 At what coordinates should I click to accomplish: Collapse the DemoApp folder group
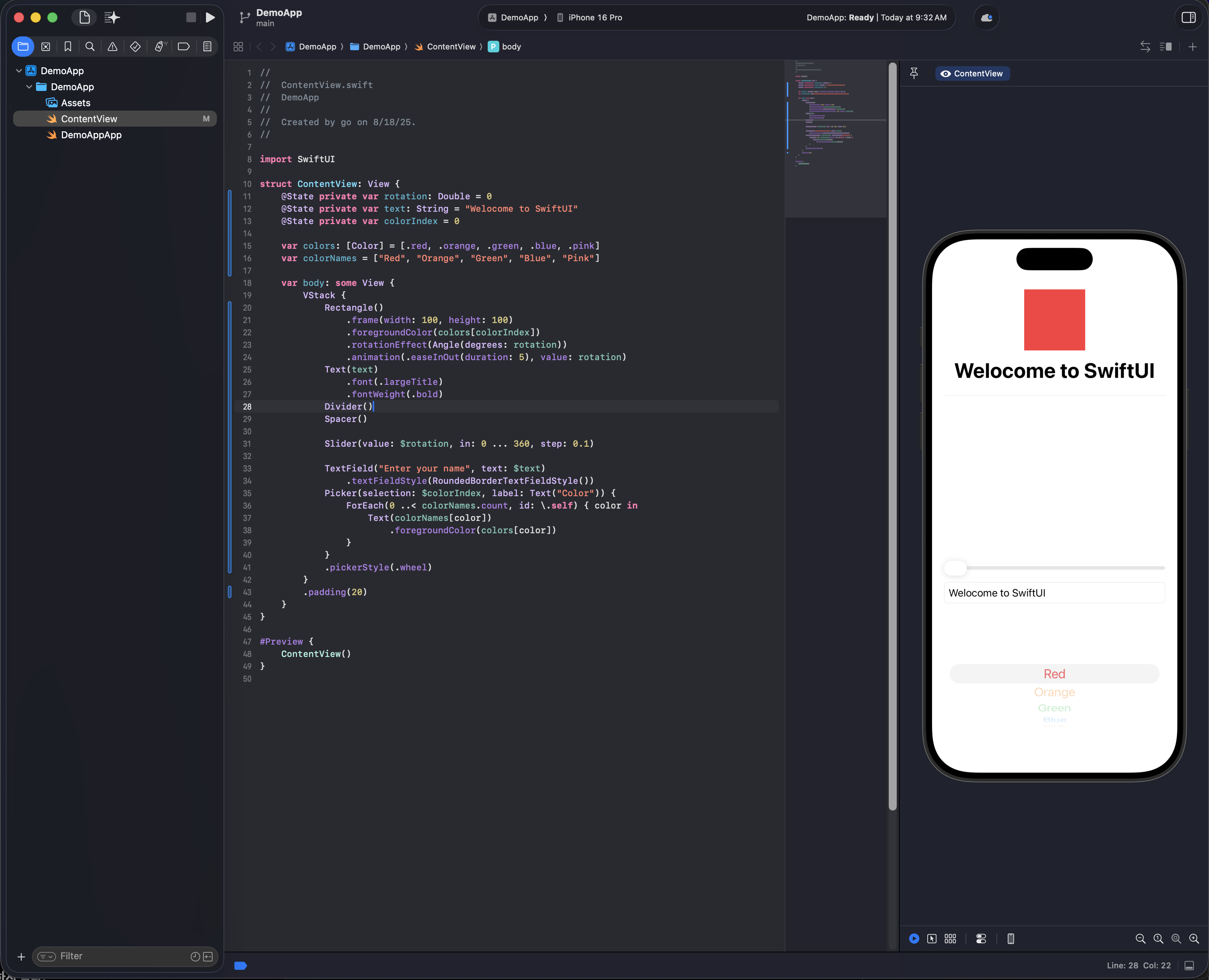click(29, 87)
